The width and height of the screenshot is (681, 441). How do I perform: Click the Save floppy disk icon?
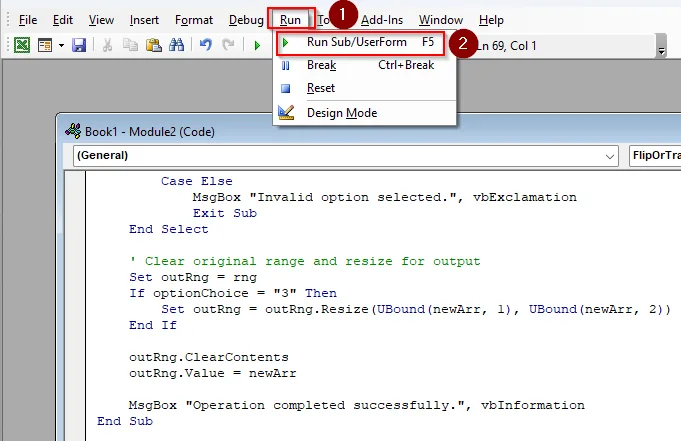pos(79,45)
